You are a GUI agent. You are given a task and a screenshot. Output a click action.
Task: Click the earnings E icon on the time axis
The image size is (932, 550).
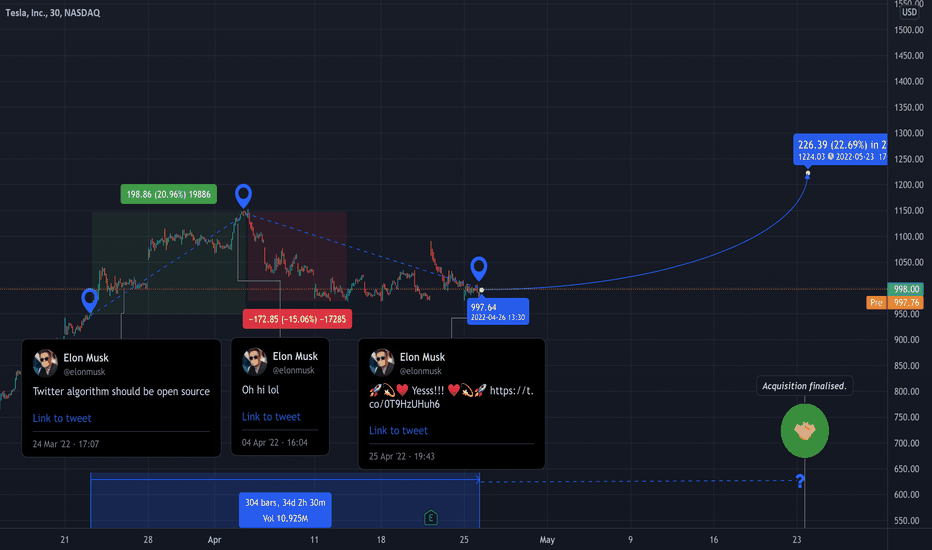pos(431,518)
